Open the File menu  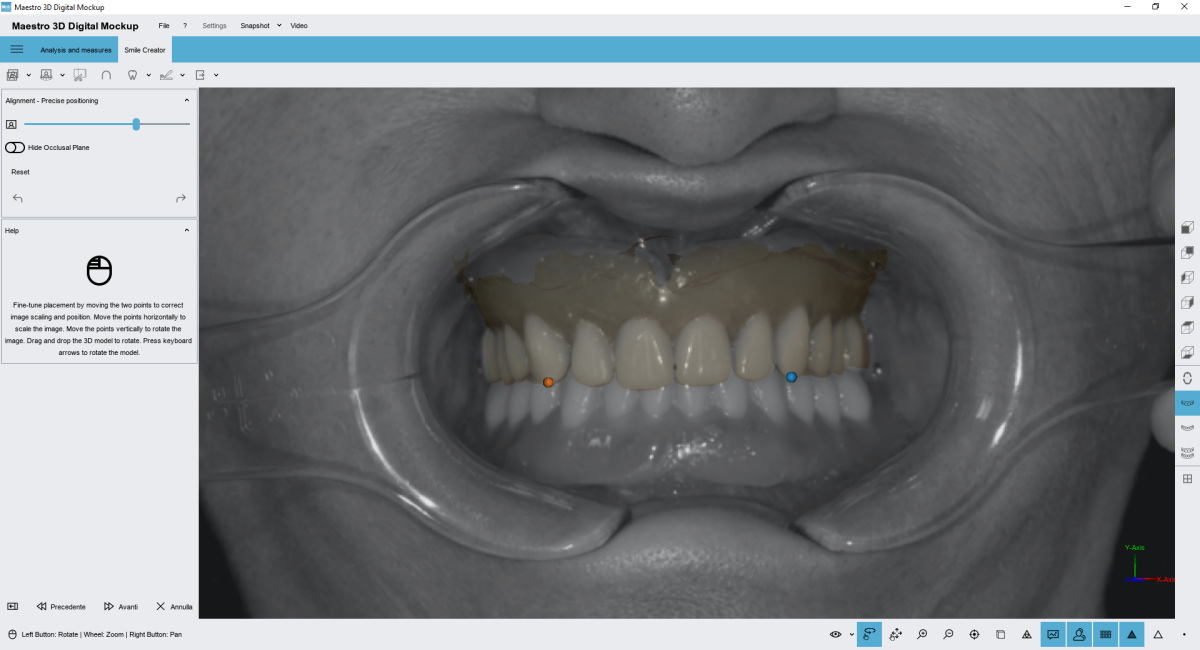click(164, 25)
